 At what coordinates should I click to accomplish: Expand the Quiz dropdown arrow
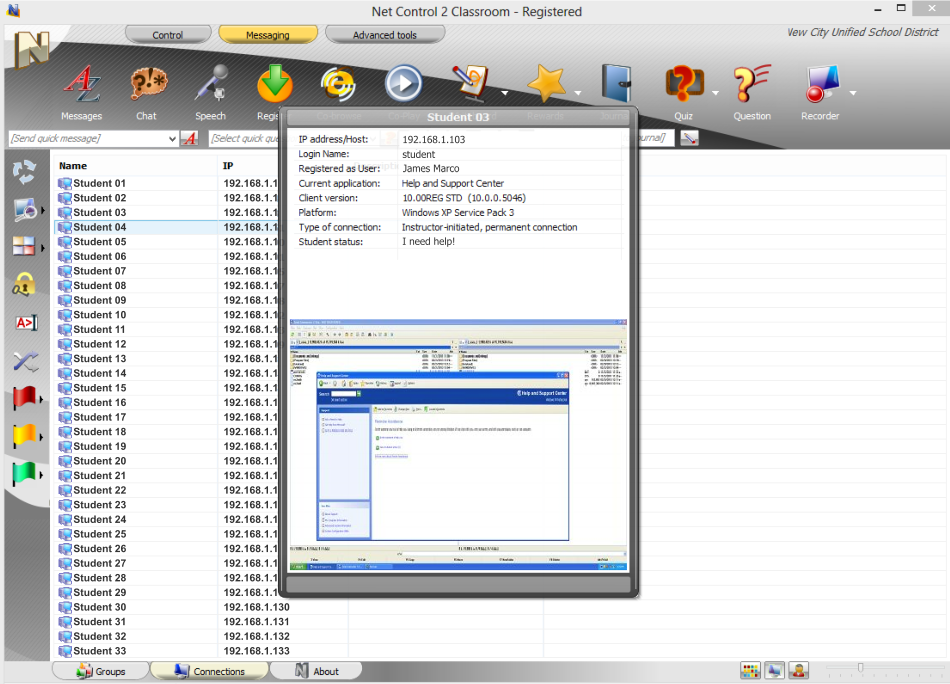click(716, 93)
